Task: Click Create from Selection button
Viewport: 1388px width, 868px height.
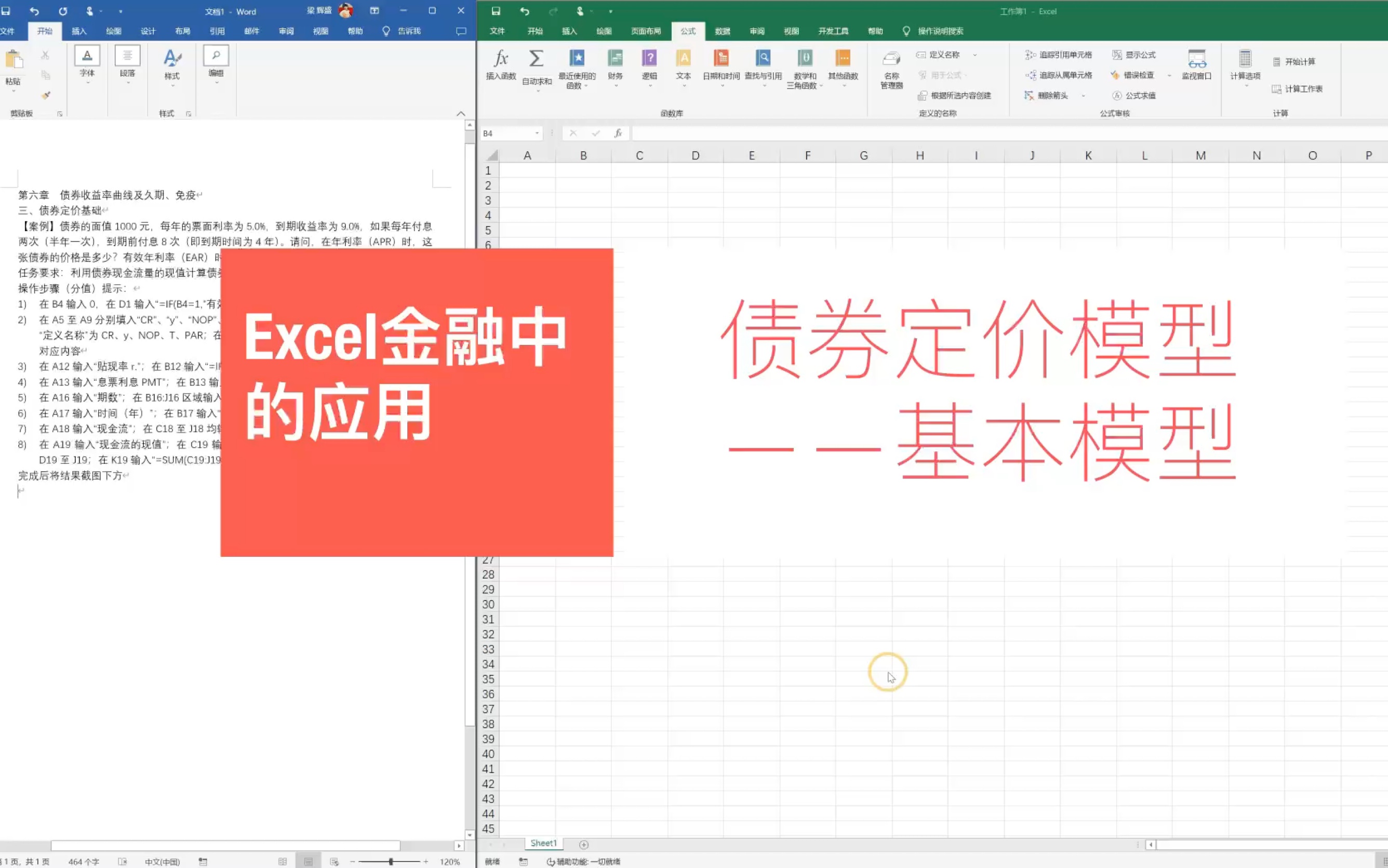Action: 955,95
